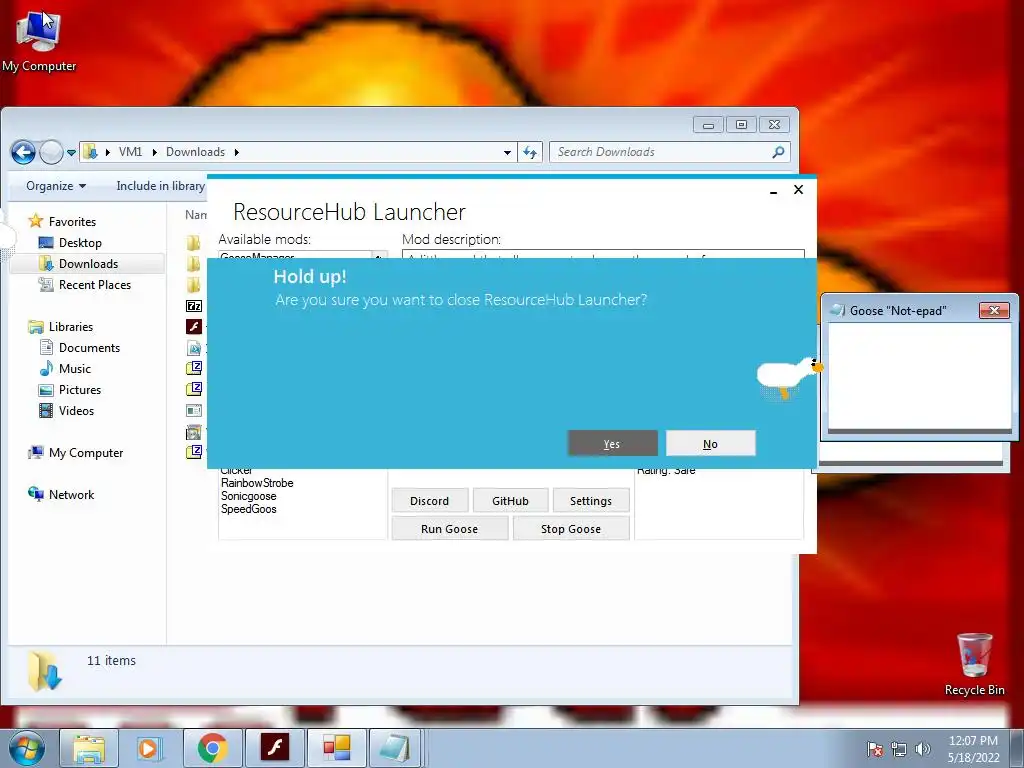Click the VM1 breadcrumb in address bar
Viewport: 1024px width, 768px height.
click(x=131, y=152)
